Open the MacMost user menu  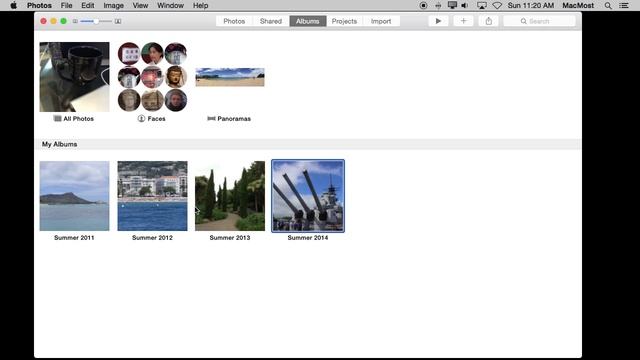[578, 5]
